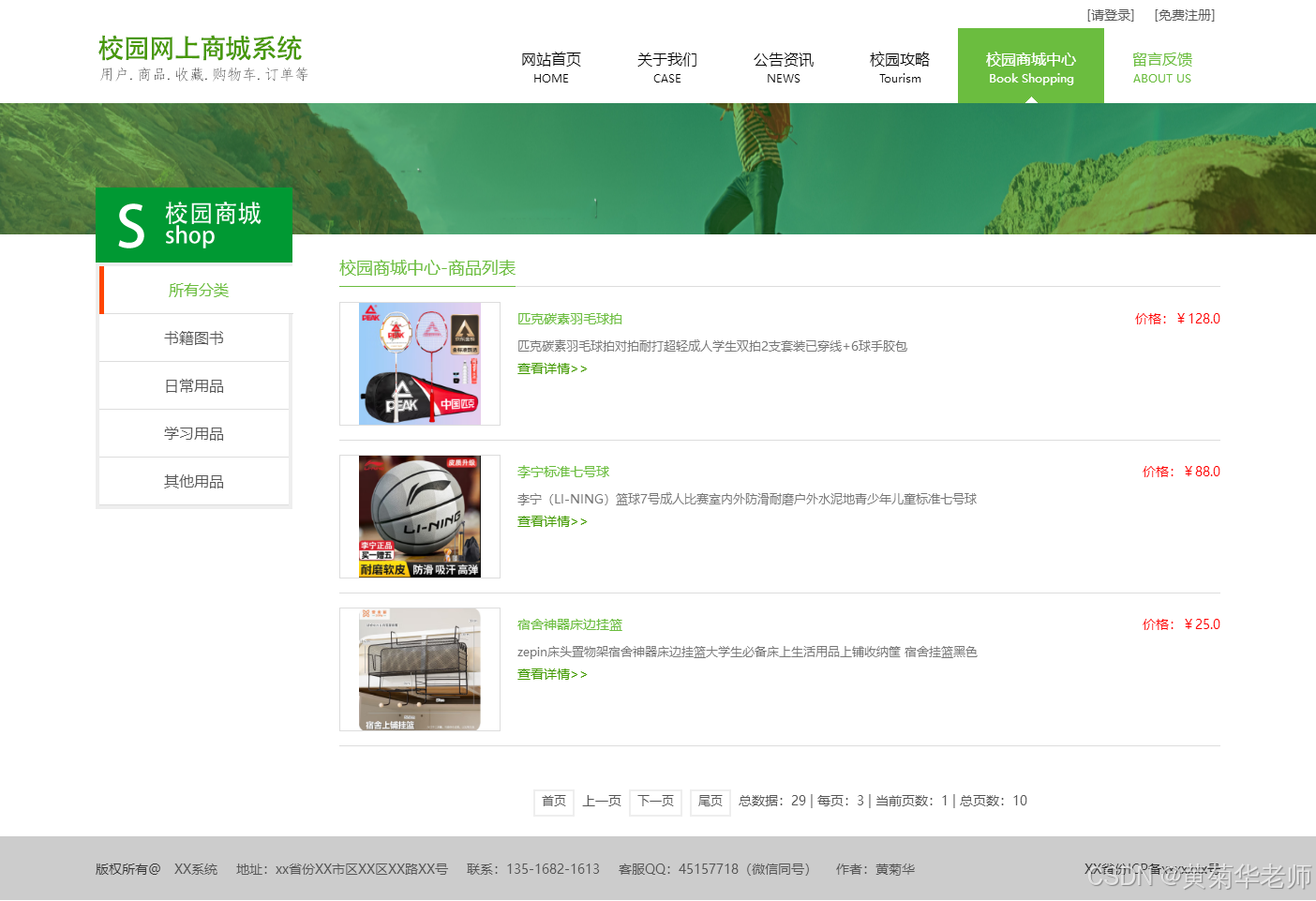Click the 首页 pagination button
The width and height of the screenshot is (1316, 901).
click(554, 802)
